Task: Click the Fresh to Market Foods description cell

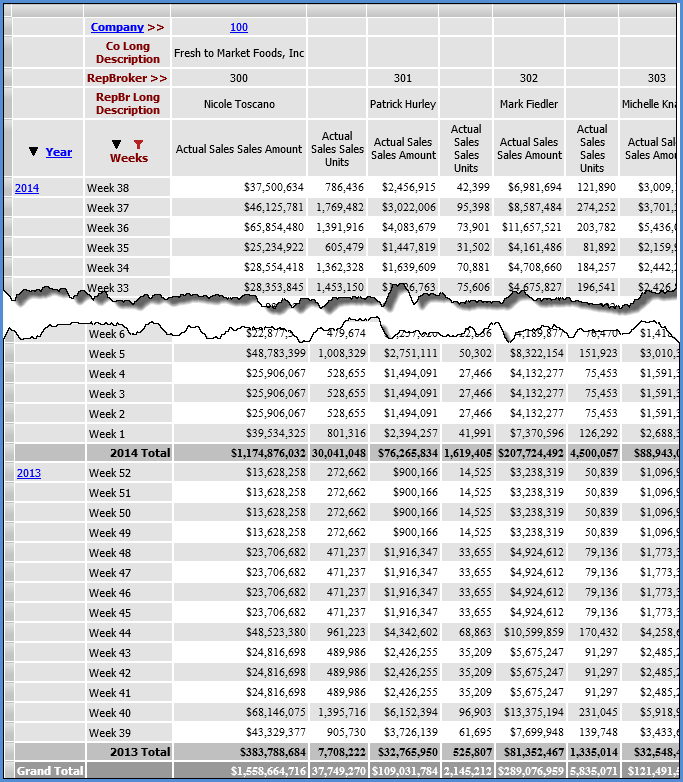Action: [x=238, y=53]
